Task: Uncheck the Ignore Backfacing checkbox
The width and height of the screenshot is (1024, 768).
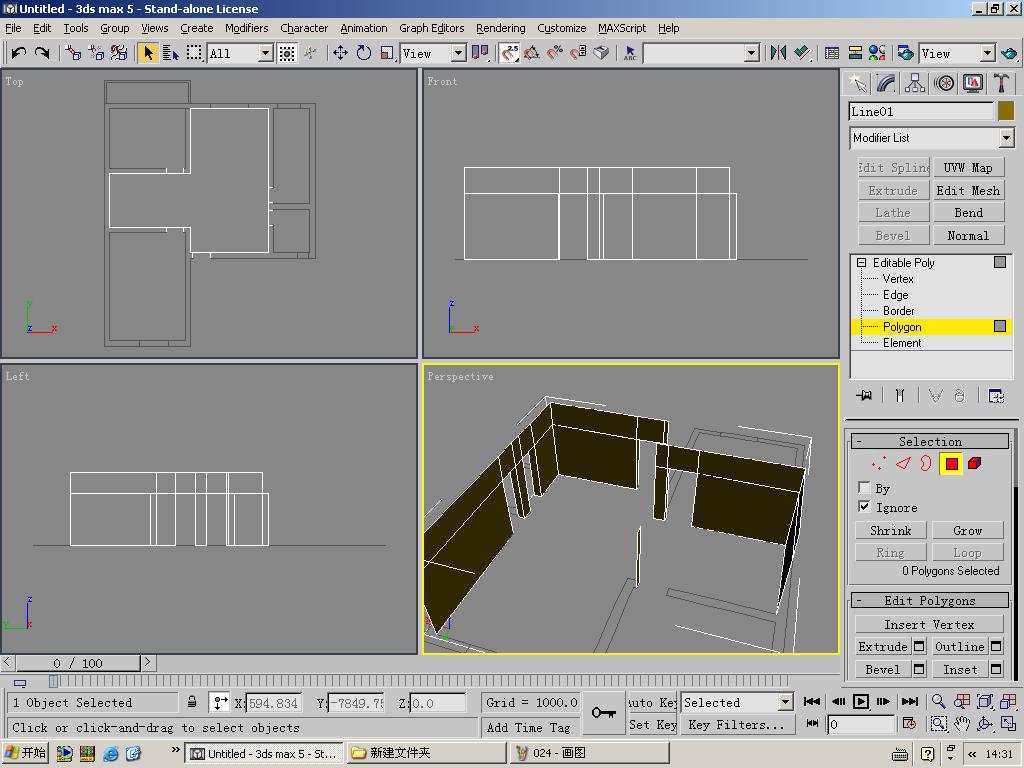Action: (864, 507)
